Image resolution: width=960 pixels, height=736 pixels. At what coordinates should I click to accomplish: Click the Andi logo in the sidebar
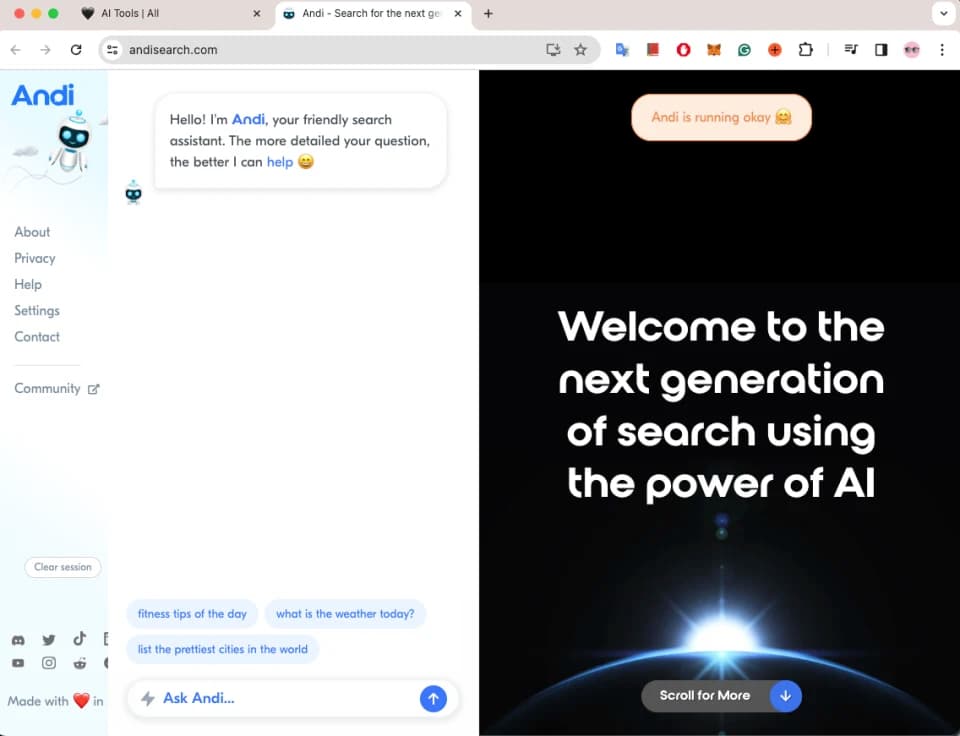click(43, 96)
